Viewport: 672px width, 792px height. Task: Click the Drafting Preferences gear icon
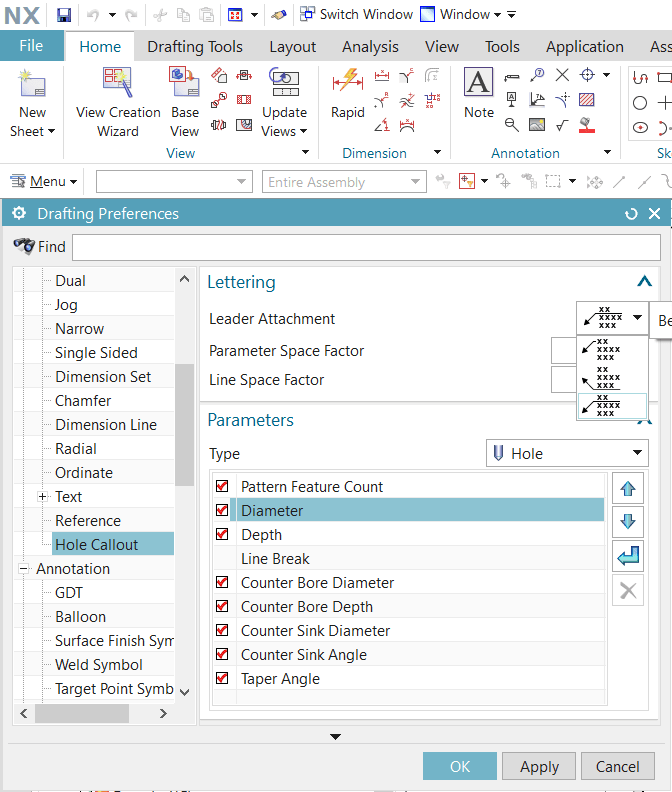19,213
